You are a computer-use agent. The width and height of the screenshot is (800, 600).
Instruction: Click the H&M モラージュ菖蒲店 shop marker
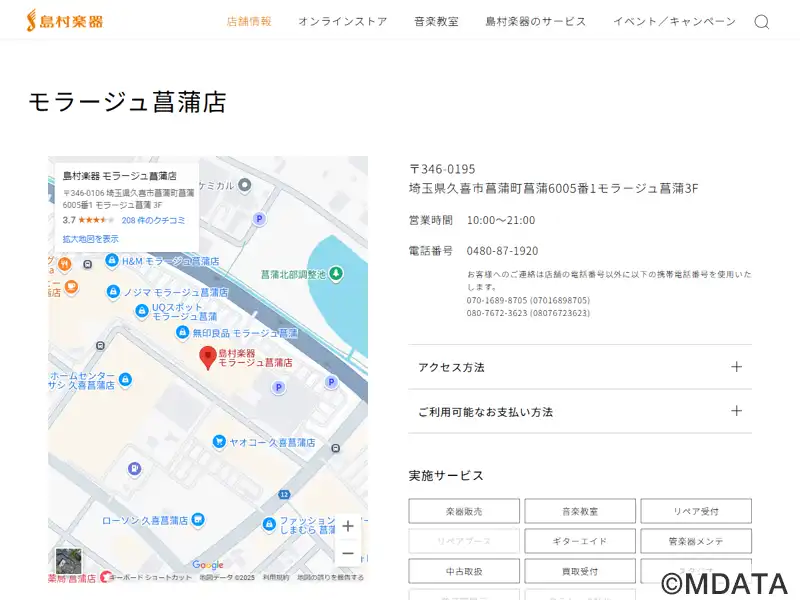112,260
